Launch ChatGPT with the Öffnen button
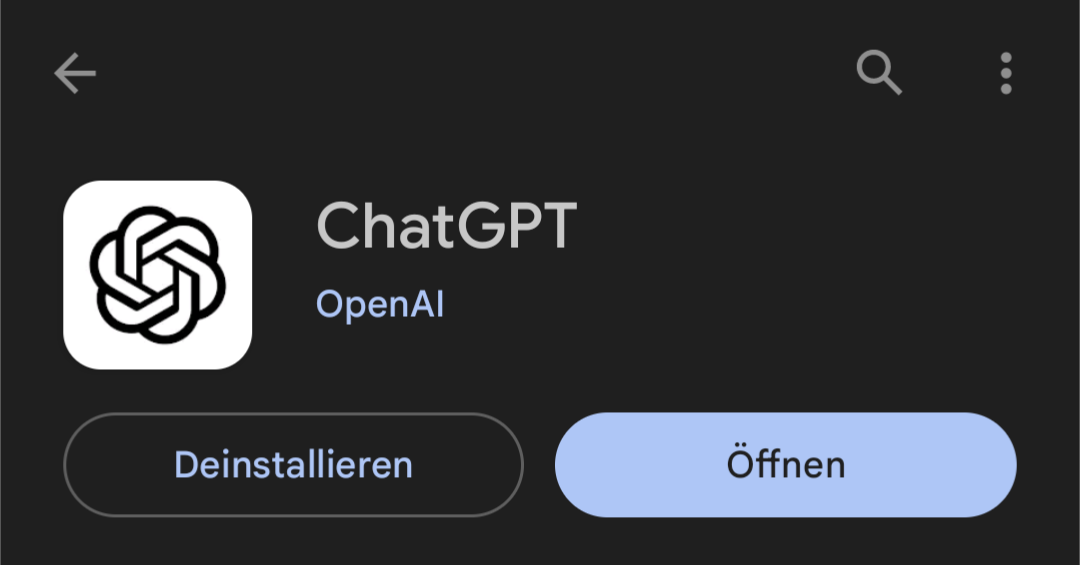1080x565 pixels. pos(786,464)
